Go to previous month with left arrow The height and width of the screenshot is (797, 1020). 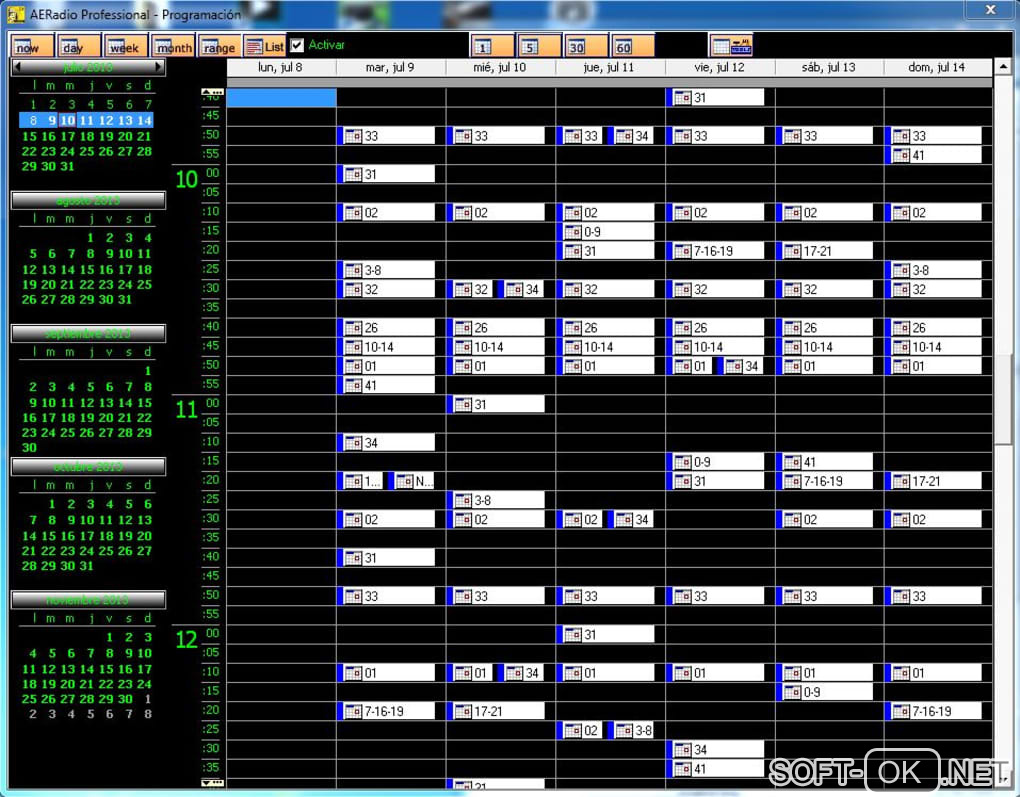(18, 66)
